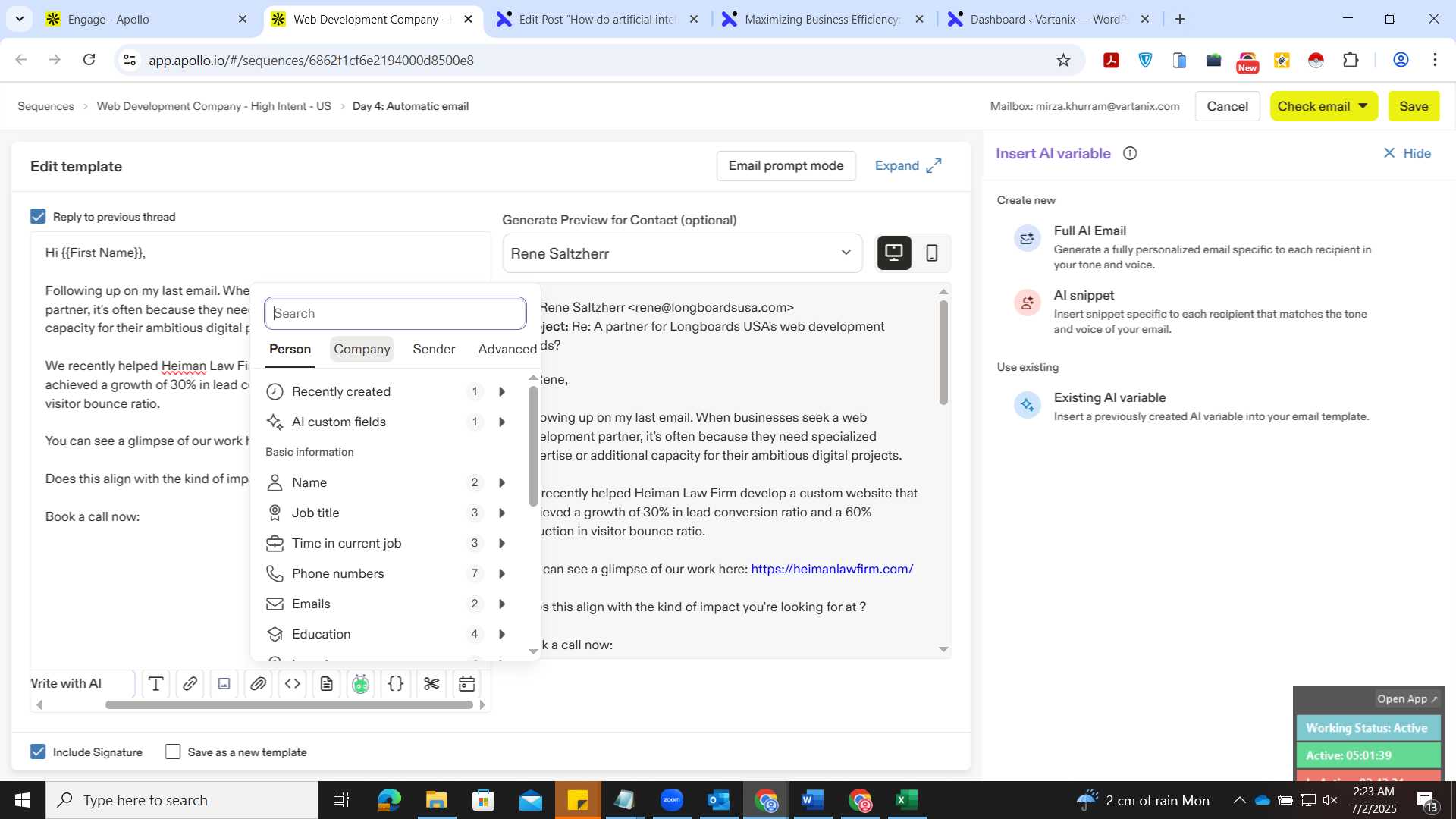Click the green robot assistant icon
The image size is (1456, 819).
(360, 684)
